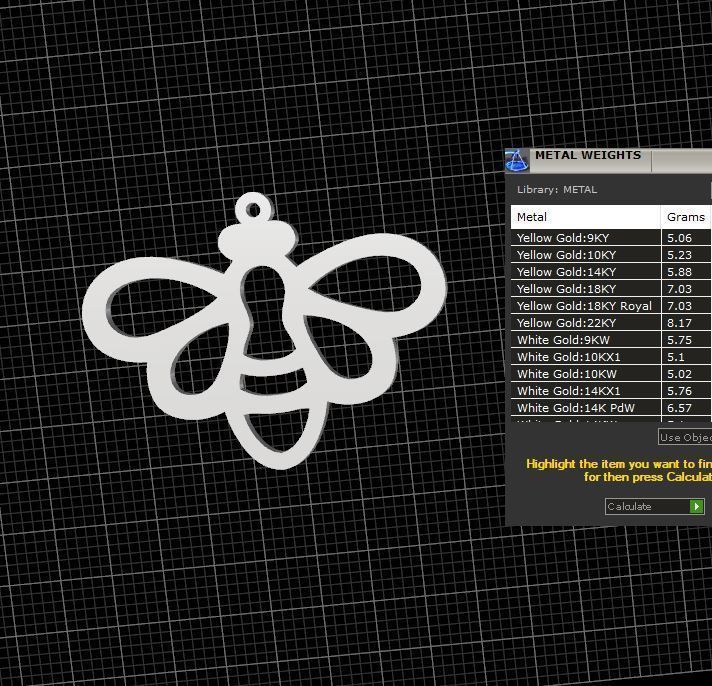Image resolution: width=712 pixels, height=686 pixels.
Task: Click the Calculate button
Action: (654, 506)
